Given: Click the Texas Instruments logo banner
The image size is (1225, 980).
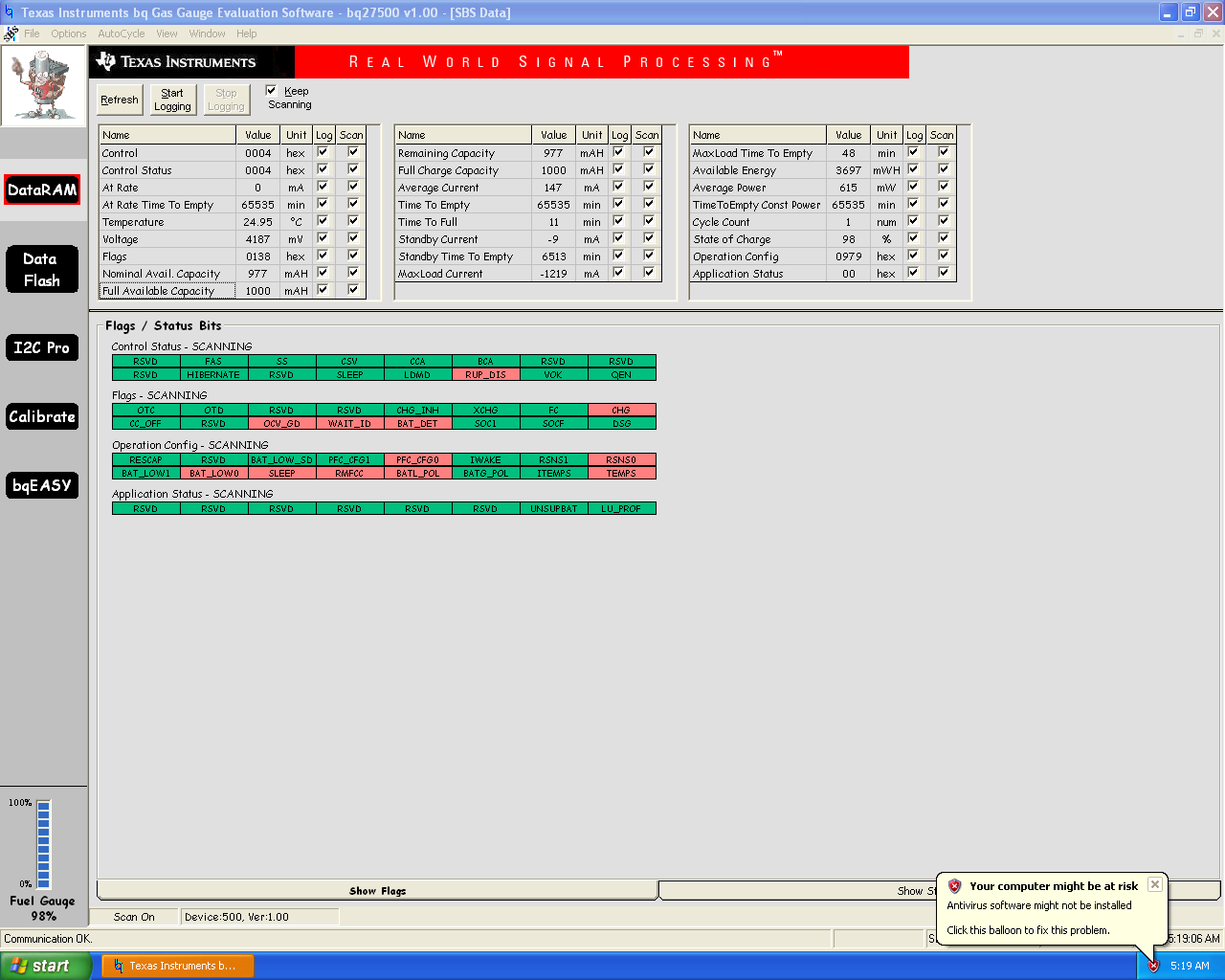Looking at the screenshot, I should pos(190,62).
